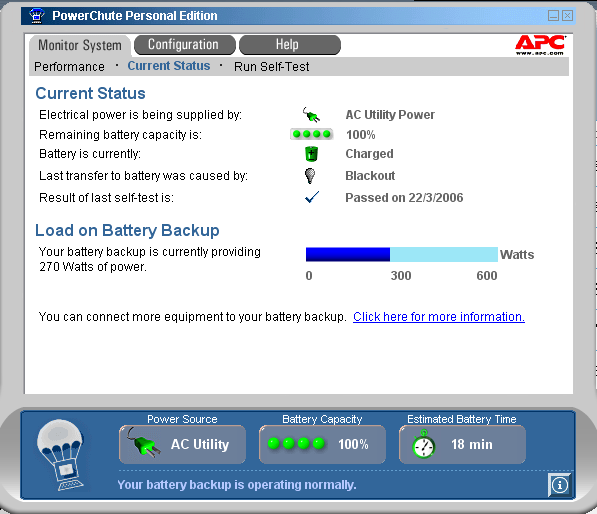Image resolution: width=597 pixels, height=514 pixels.
Task: Click the '270 Watts of power' text
Action: point(93,267)
